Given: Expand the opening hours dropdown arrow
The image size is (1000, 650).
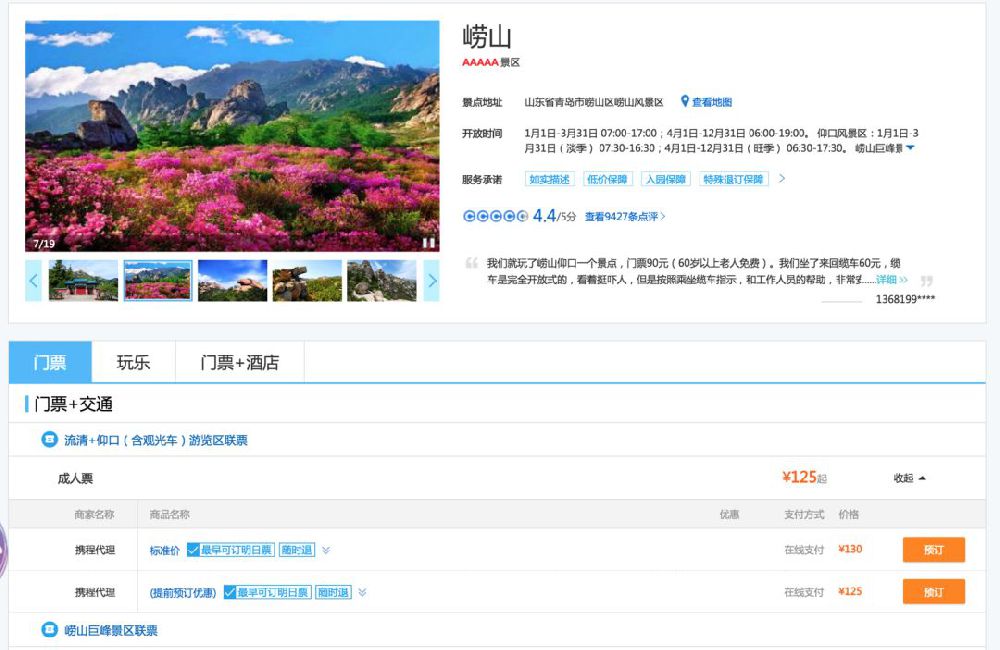Looking at the screenshot, I should pos(910,148).
